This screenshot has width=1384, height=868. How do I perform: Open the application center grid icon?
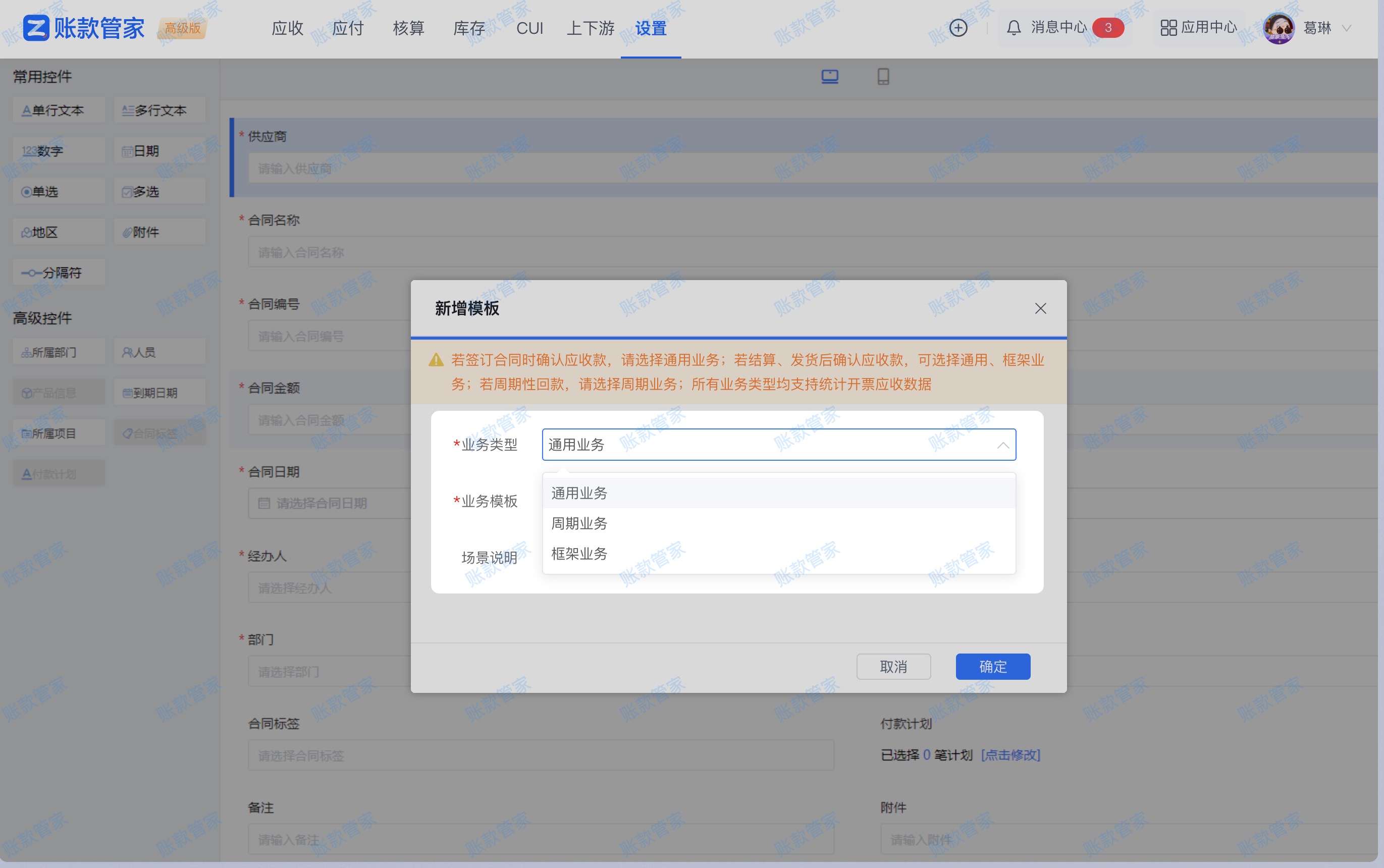pyautogui.click(x=1168, y=28)
